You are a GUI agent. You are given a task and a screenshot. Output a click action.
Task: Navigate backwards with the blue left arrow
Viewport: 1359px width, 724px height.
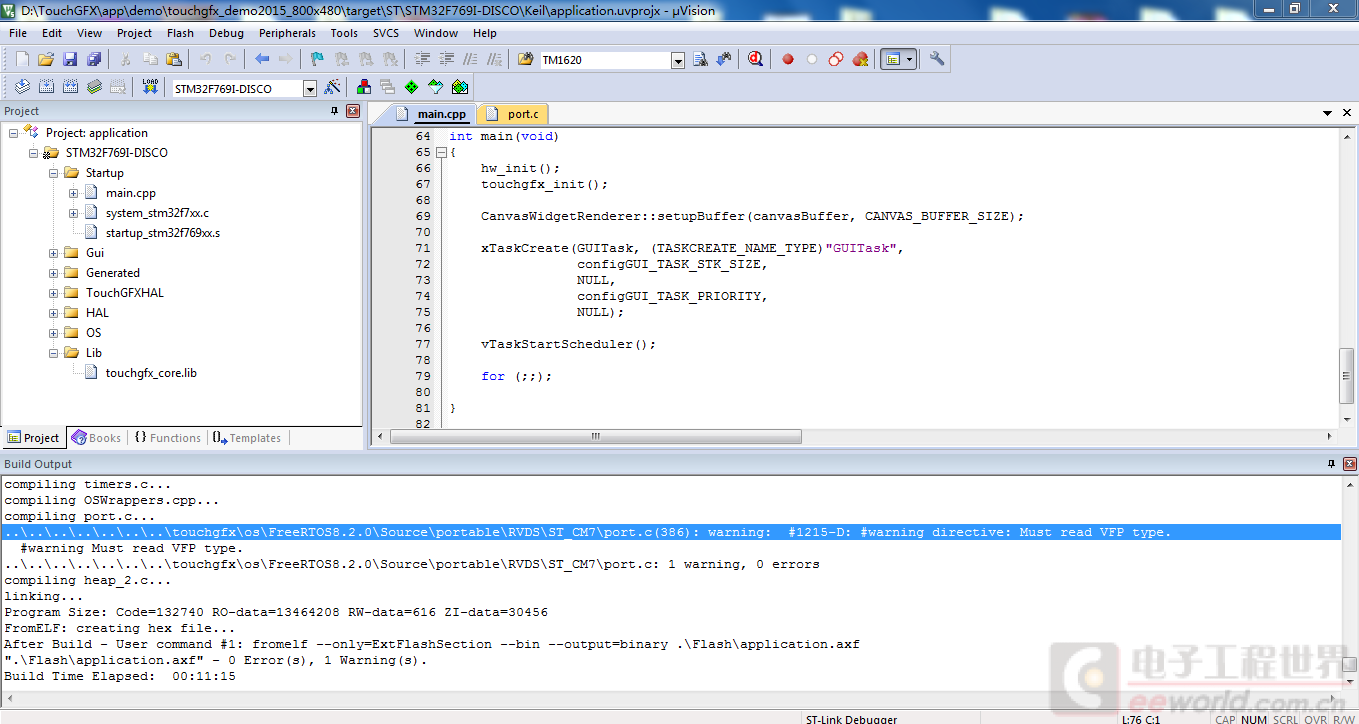[x=262, y=59]
